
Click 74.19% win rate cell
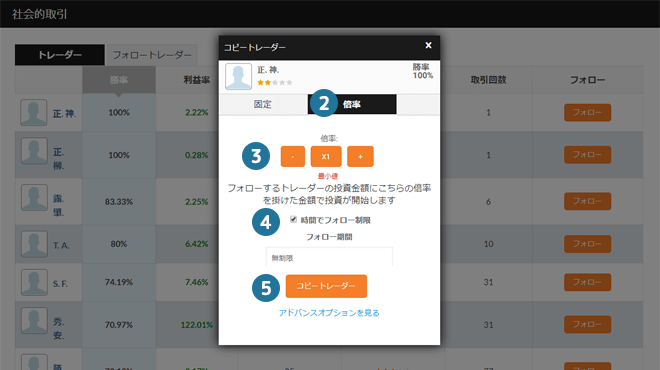(119, 282)
